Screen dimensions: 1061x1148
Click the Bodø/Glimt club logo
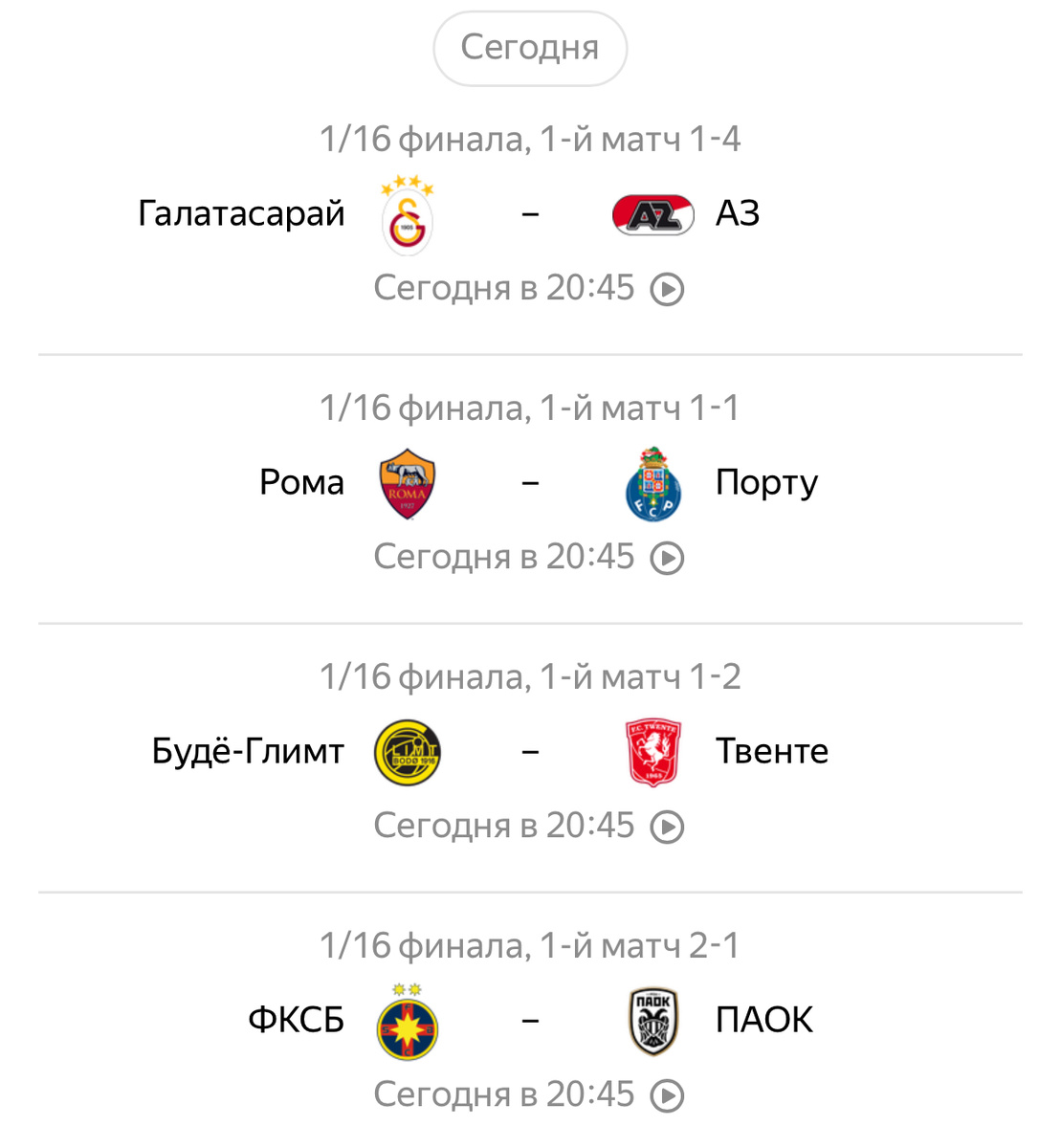point(408,753)
